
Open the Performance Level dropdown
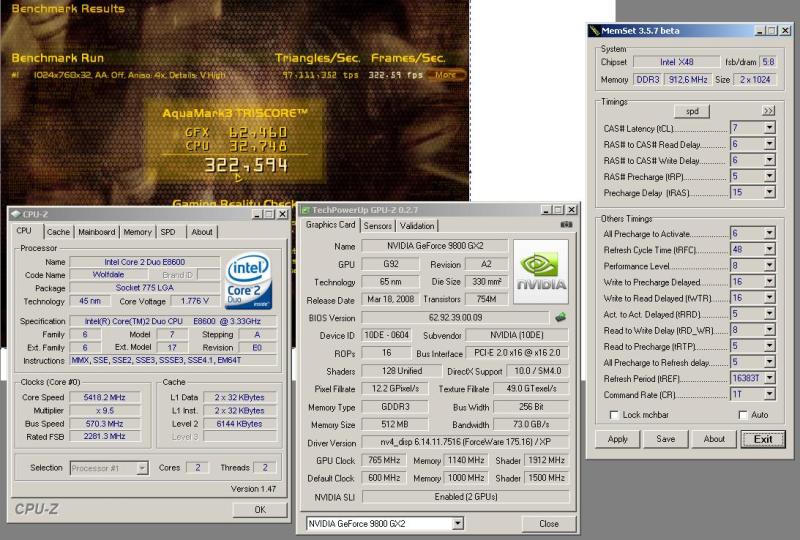click(x=769, y=265)
